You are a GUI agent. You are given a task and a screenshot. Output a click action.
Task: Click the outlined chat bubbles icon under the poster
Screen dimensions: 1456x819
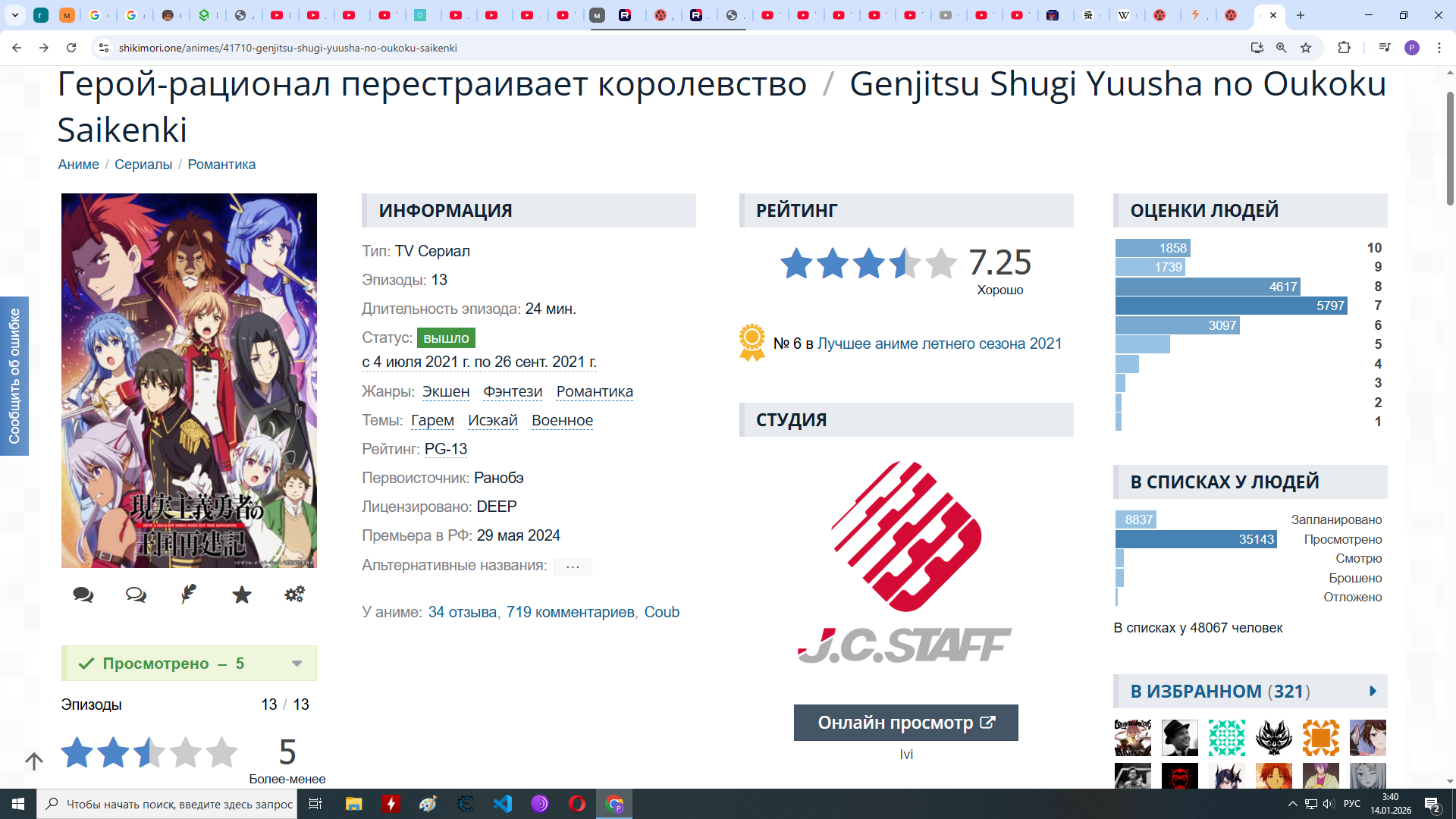tap(136, 595)
